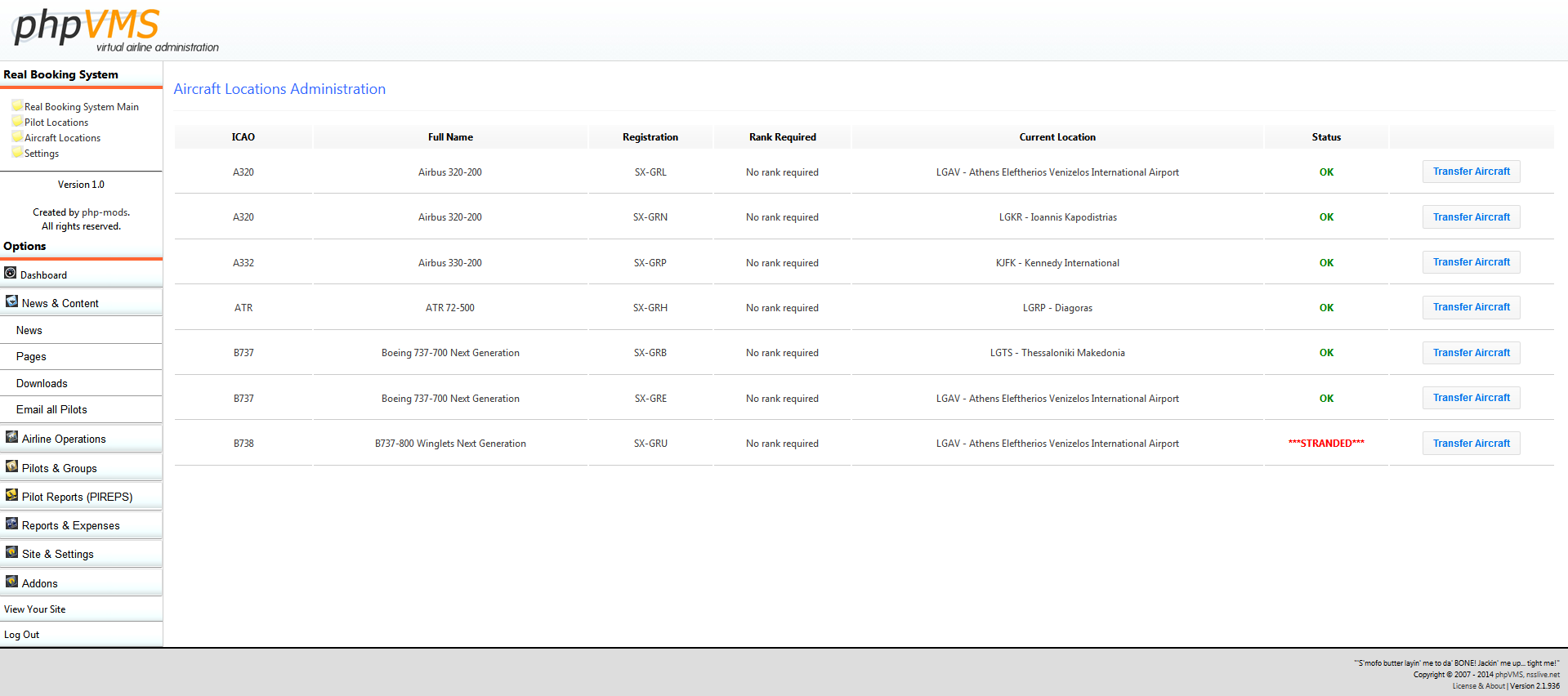Transfer Aircraft for SX-GRN
The width and height of the screenshot is (1568, 696).
[1472, 217]
